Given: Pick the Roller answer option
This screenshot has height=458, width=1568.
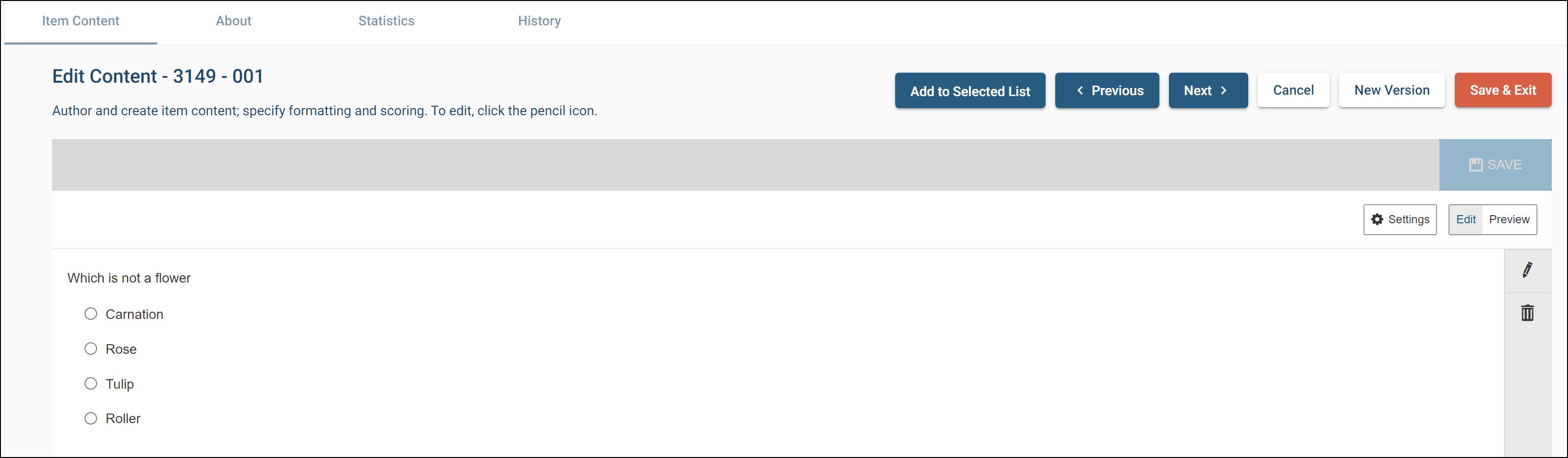Looking at the screenshot, I should (x=91, y=418).
